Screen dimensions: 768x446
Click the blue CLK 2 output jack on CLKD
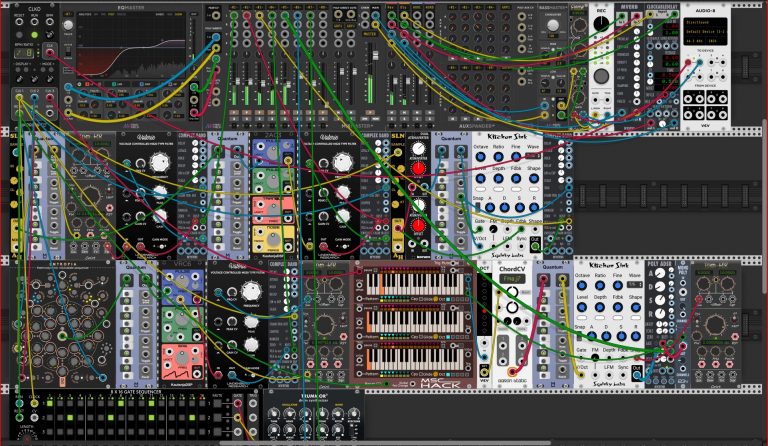(x=34, y=97)
